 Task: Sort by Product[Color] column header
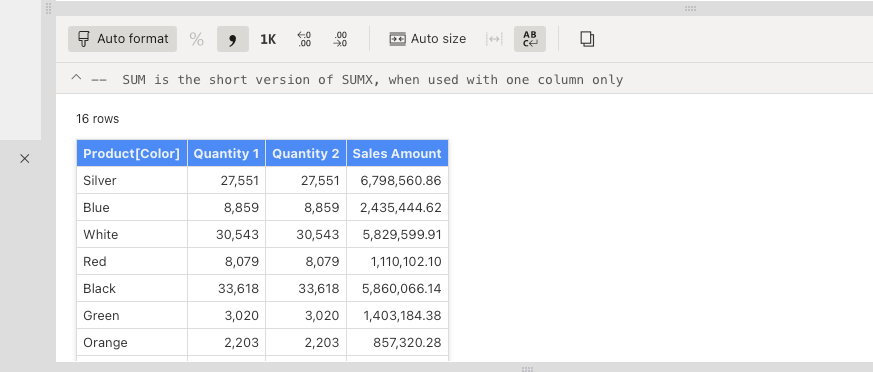[132, 153]
